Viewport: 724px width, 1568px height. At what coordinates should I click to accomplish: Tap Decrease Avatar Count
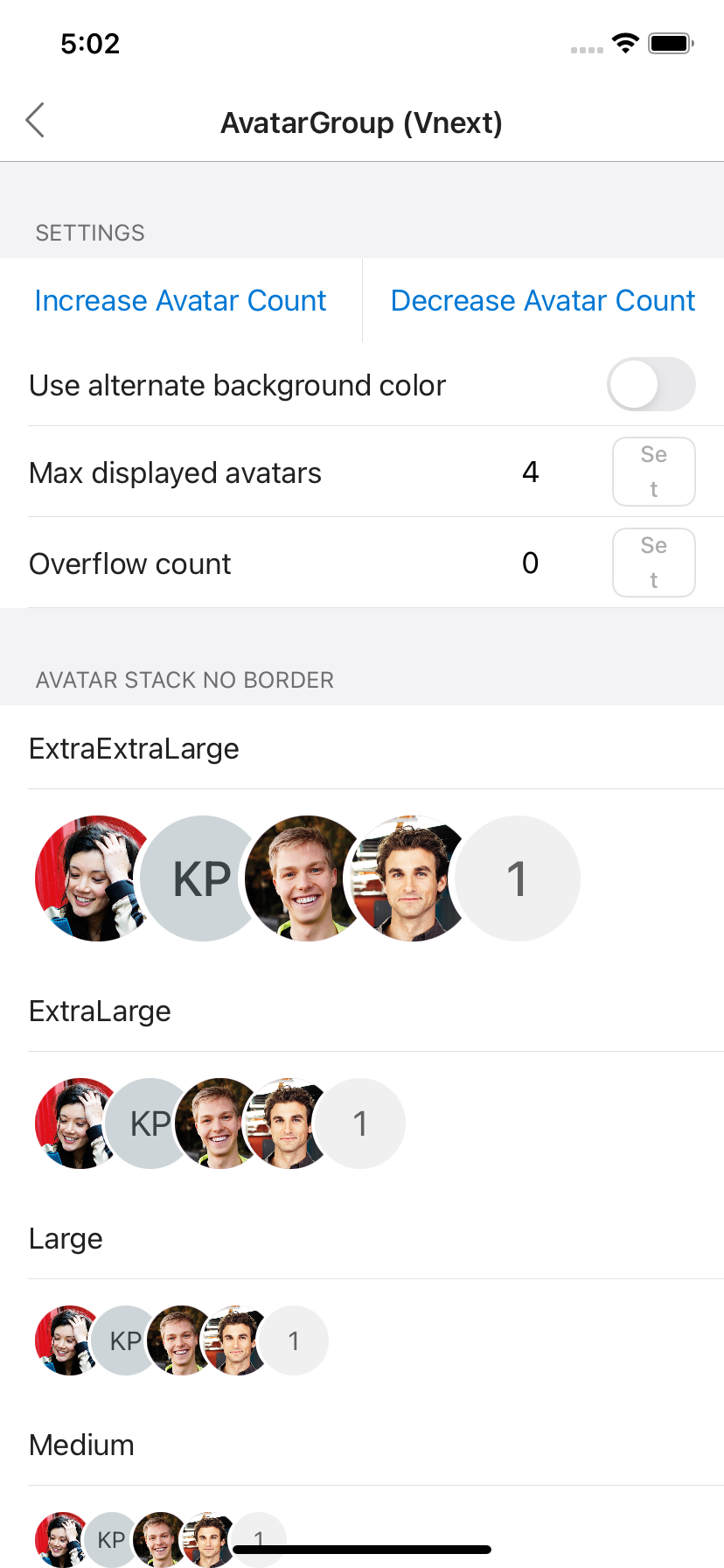coord(542,300)
